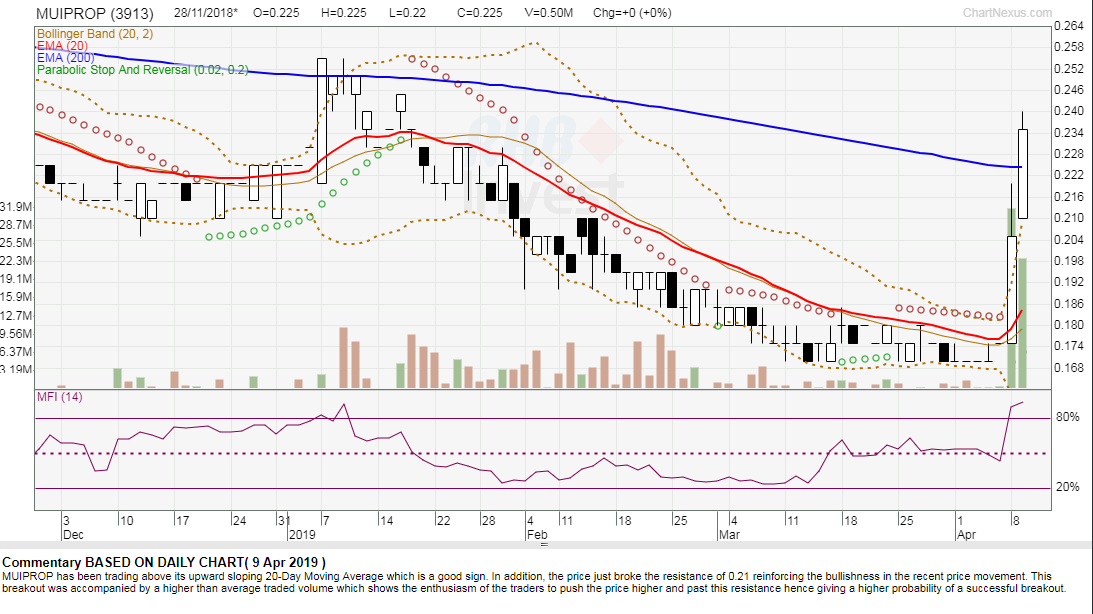Viewport: 1093px width, 614px height.
Task: Click the 2019 year label on time axis
Action: pyautogui.click(x=302, y=535)
